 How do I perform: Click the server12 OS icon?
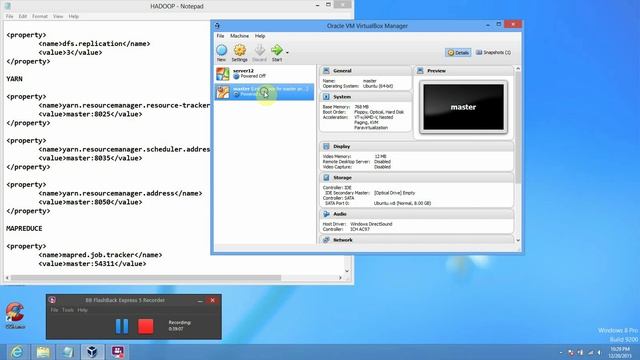coord(223,74)
